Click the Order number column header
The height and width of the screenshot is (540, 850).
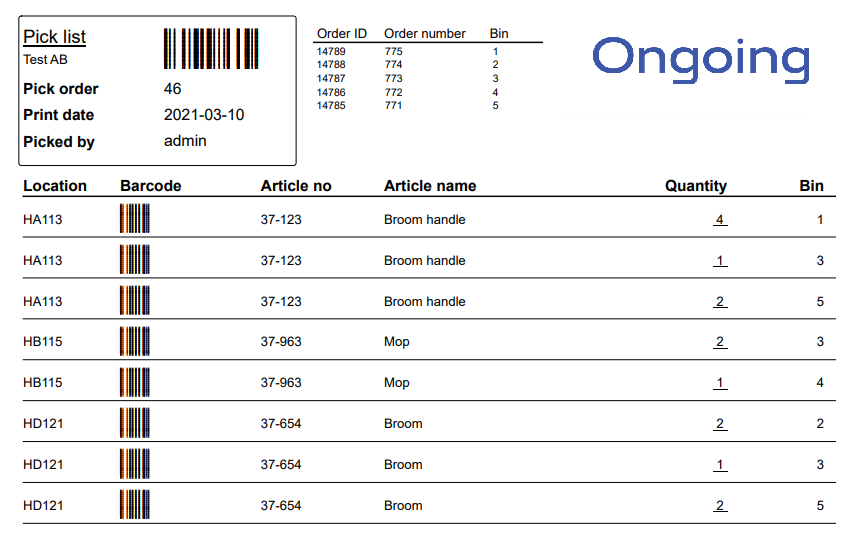tap(424, 34)
